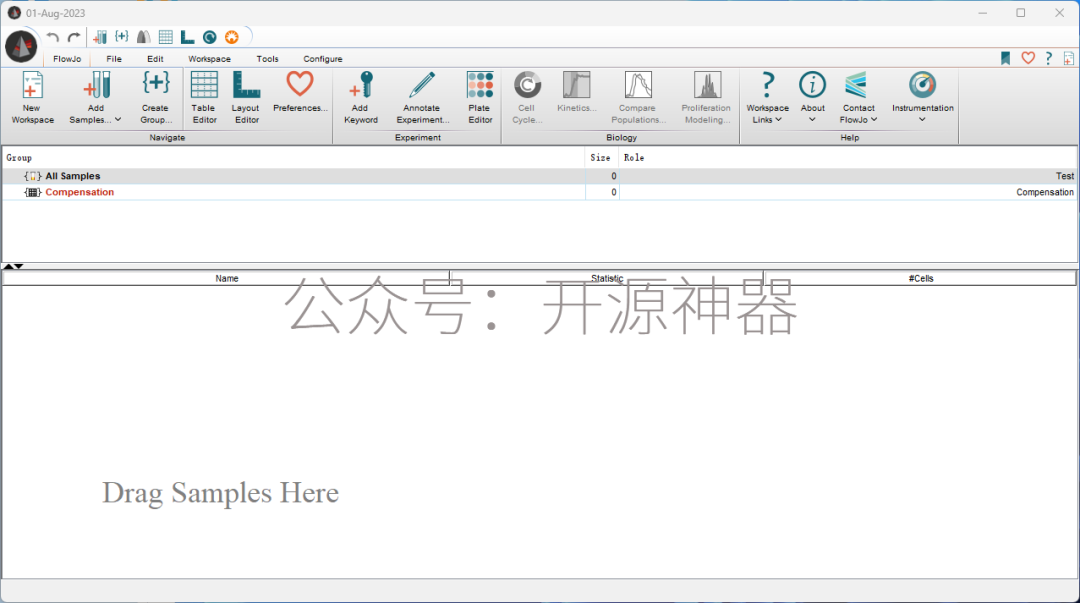Click the About info icon
The height and width of the screenshot is (603, 1080).
click(x=813, y=85)
